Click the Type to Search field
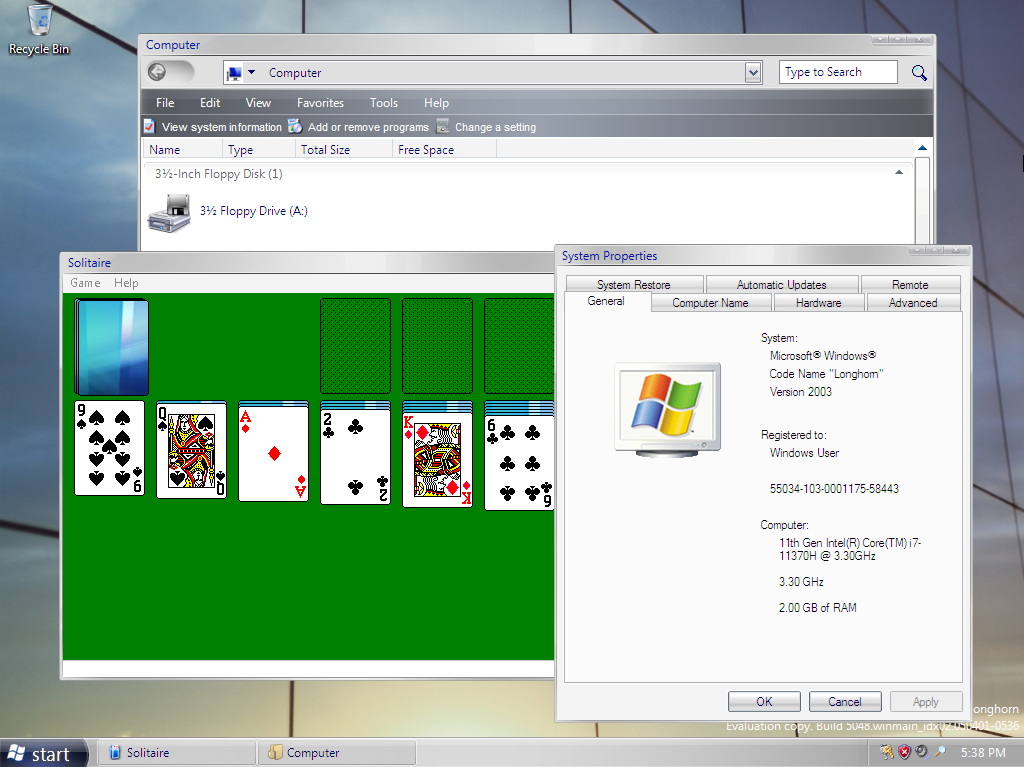 838,72
